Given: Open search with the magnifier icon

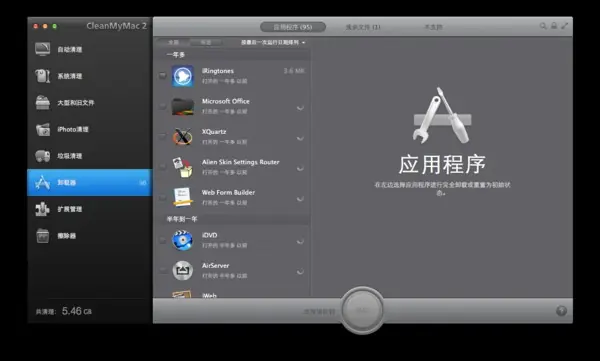Looking at the screenshot, I should 543,26.
